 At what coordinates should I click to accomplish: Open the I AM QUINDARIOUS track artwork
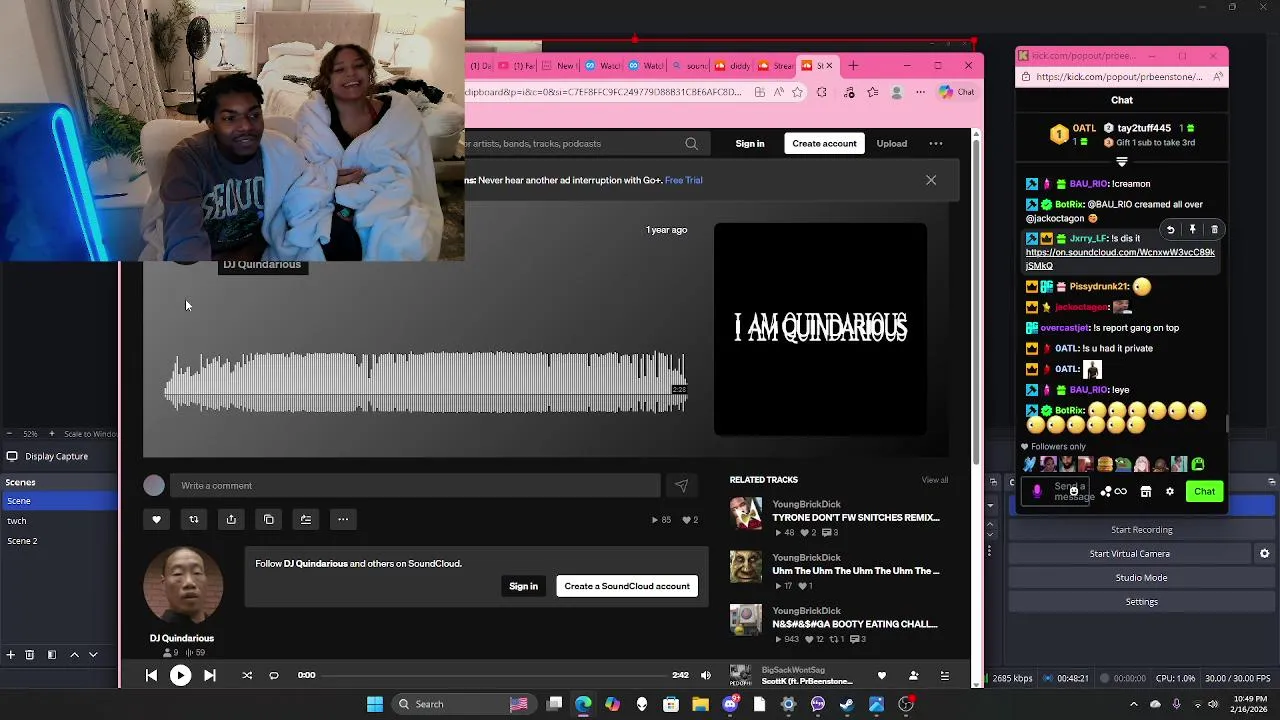820,329
